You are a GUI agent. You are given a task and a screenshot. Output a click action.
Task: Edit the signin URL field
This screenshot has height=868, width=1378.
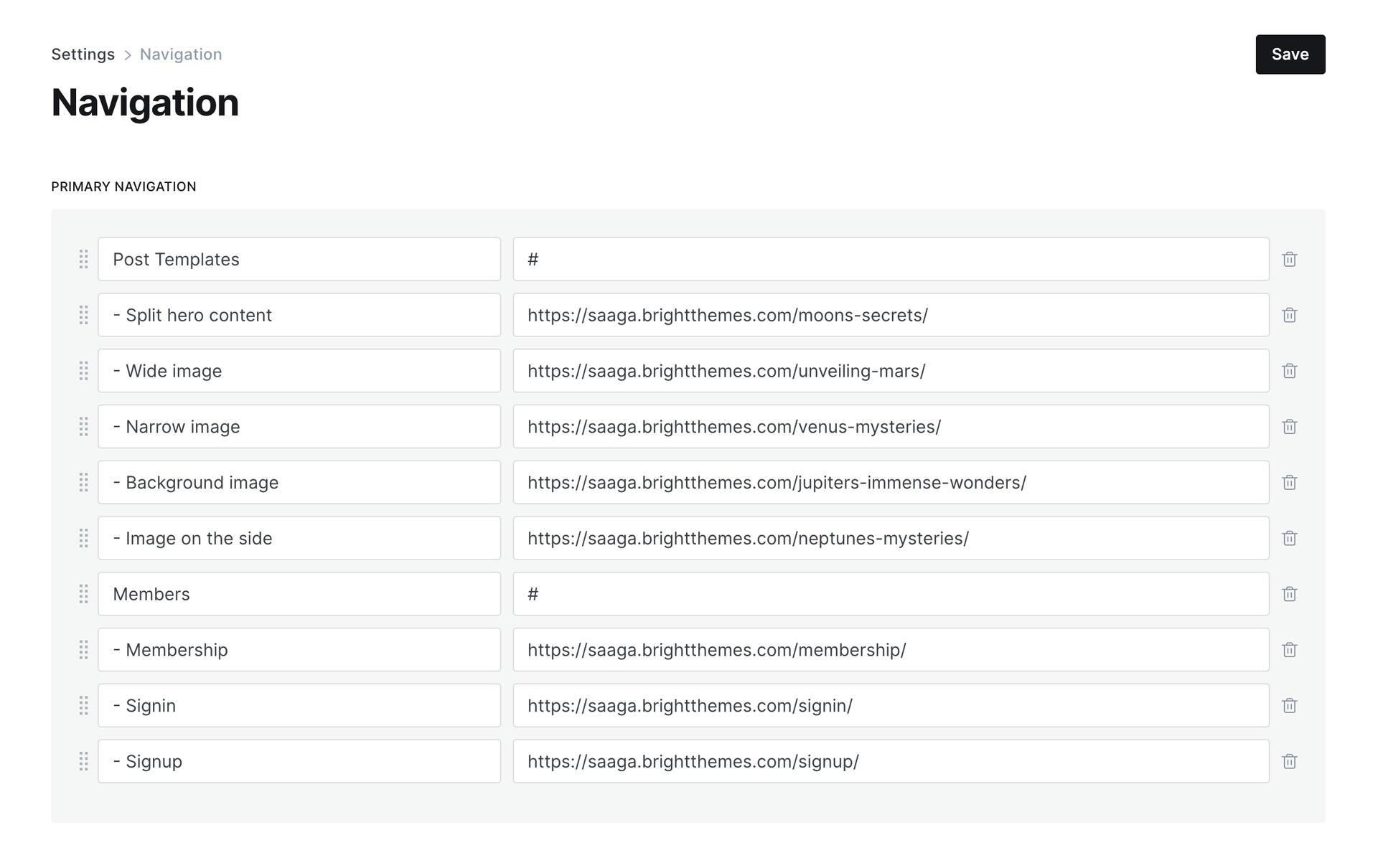(891, 706)
